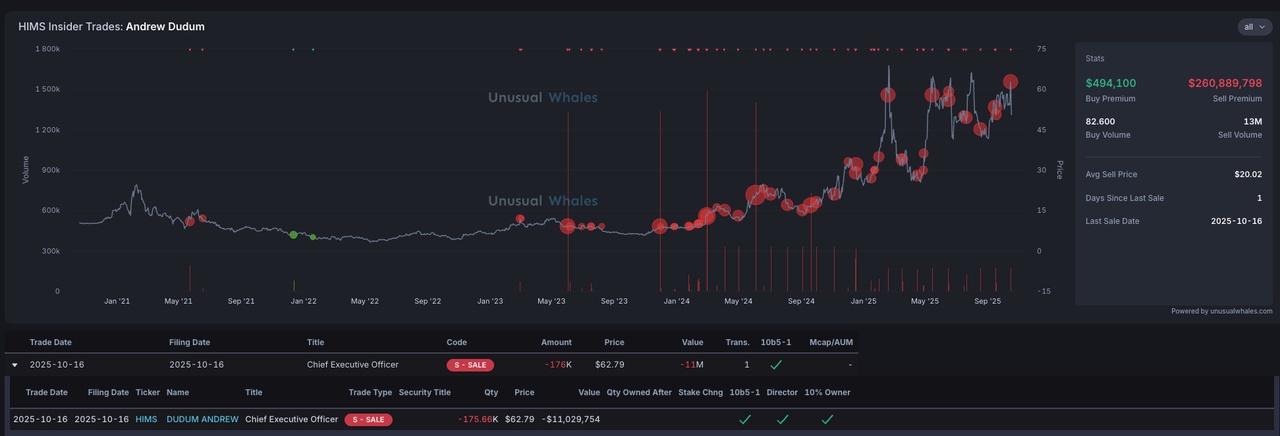The height and width of the screenshot is (436, 1280).
Task: Click the Mcap/AUM column header
Action: coord(831,342)
